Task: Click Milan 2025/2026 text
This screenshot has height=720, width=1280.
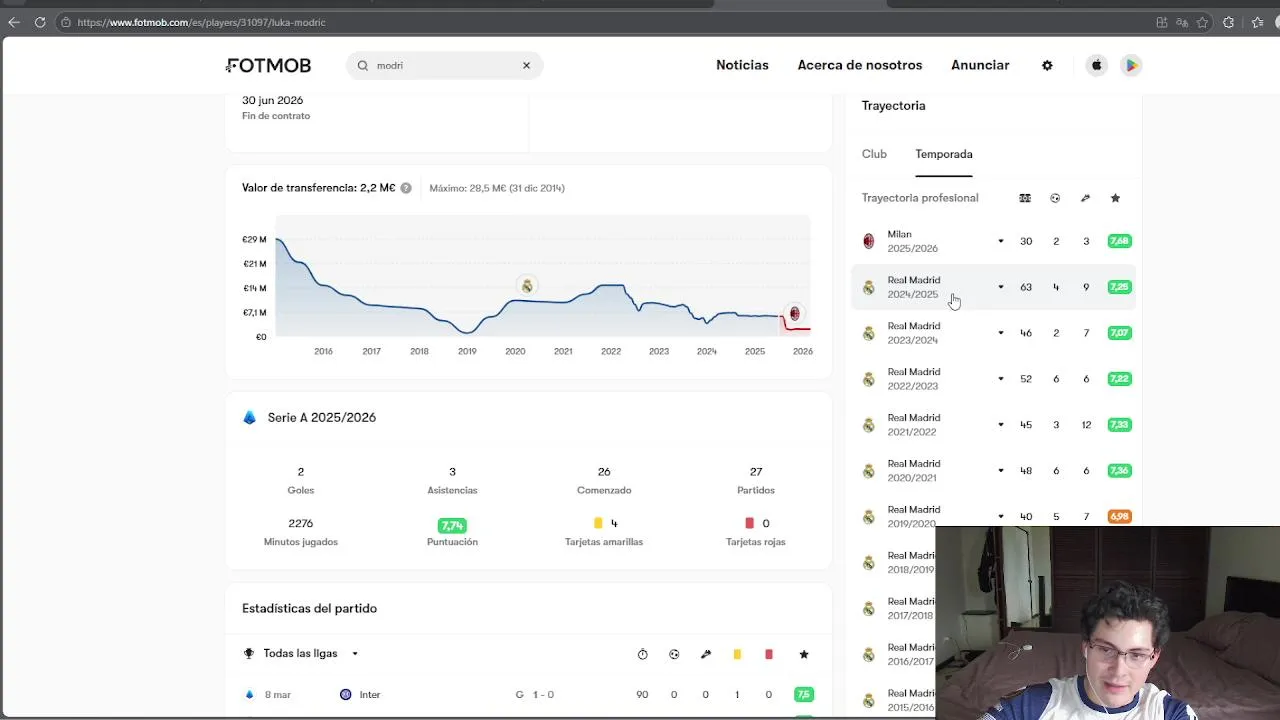Action: coord(912,241)
